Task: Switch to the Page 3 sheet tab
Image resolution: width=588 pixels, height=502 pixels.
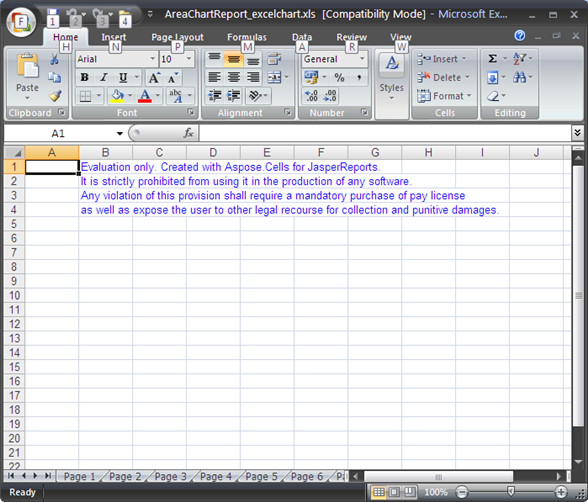Action: tap(171, 476)
